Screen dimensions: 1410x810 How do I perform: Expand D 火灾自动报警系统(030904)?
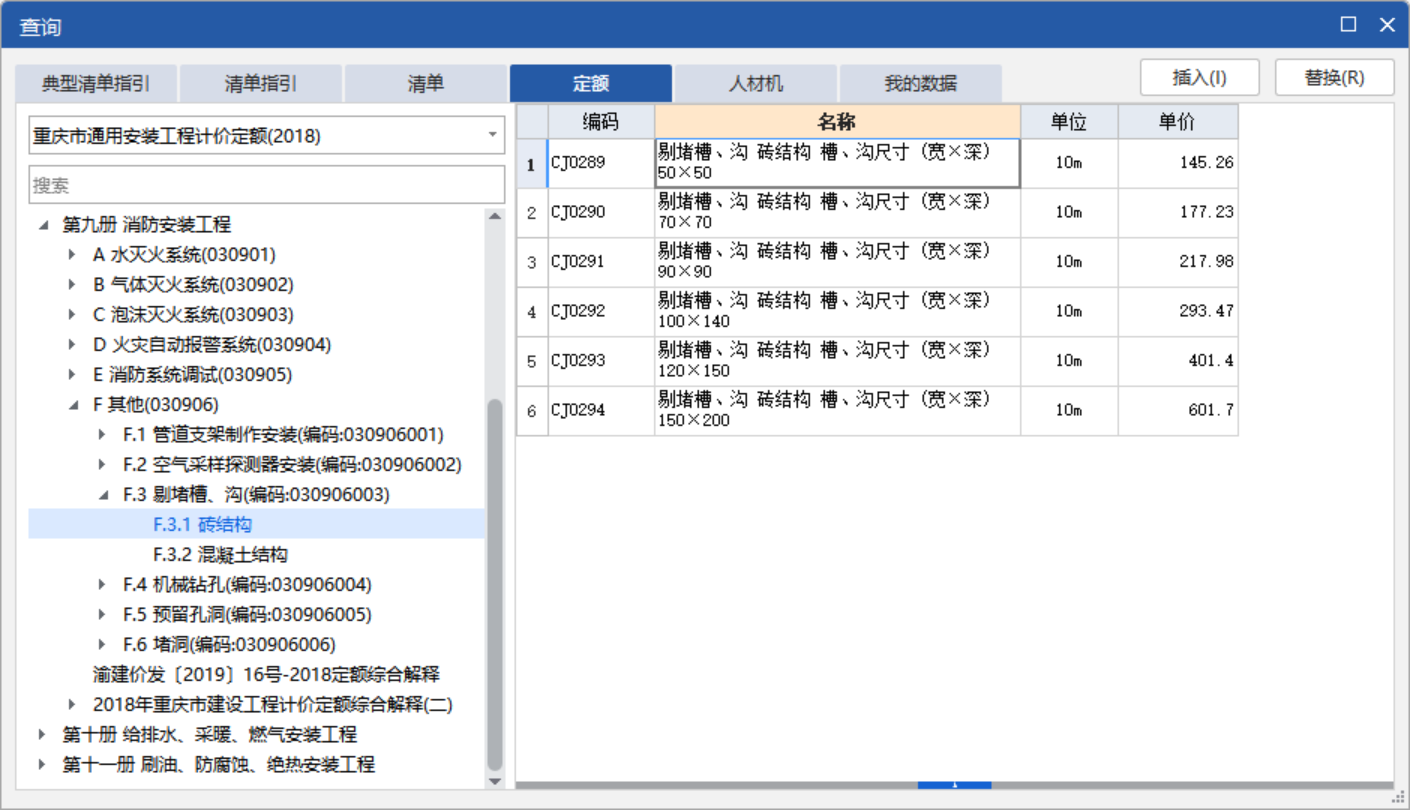(x=70, y=344)
